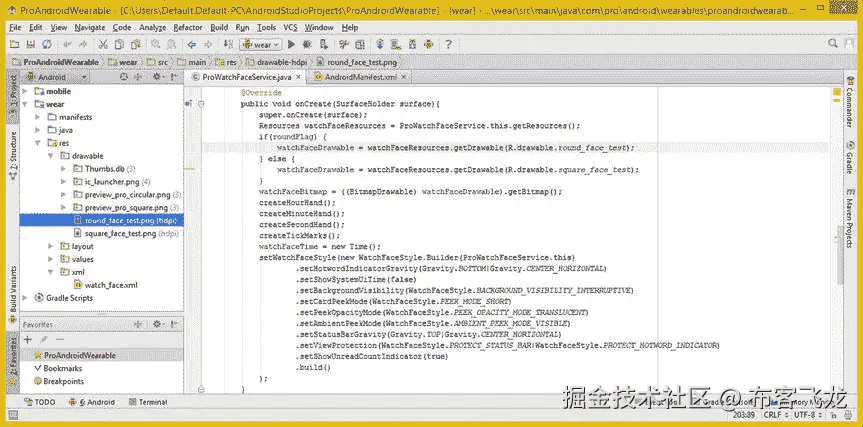The image size is (863, 427).
Task: Select the ProWatchFaceService.java editor tab
Action: 246,77
